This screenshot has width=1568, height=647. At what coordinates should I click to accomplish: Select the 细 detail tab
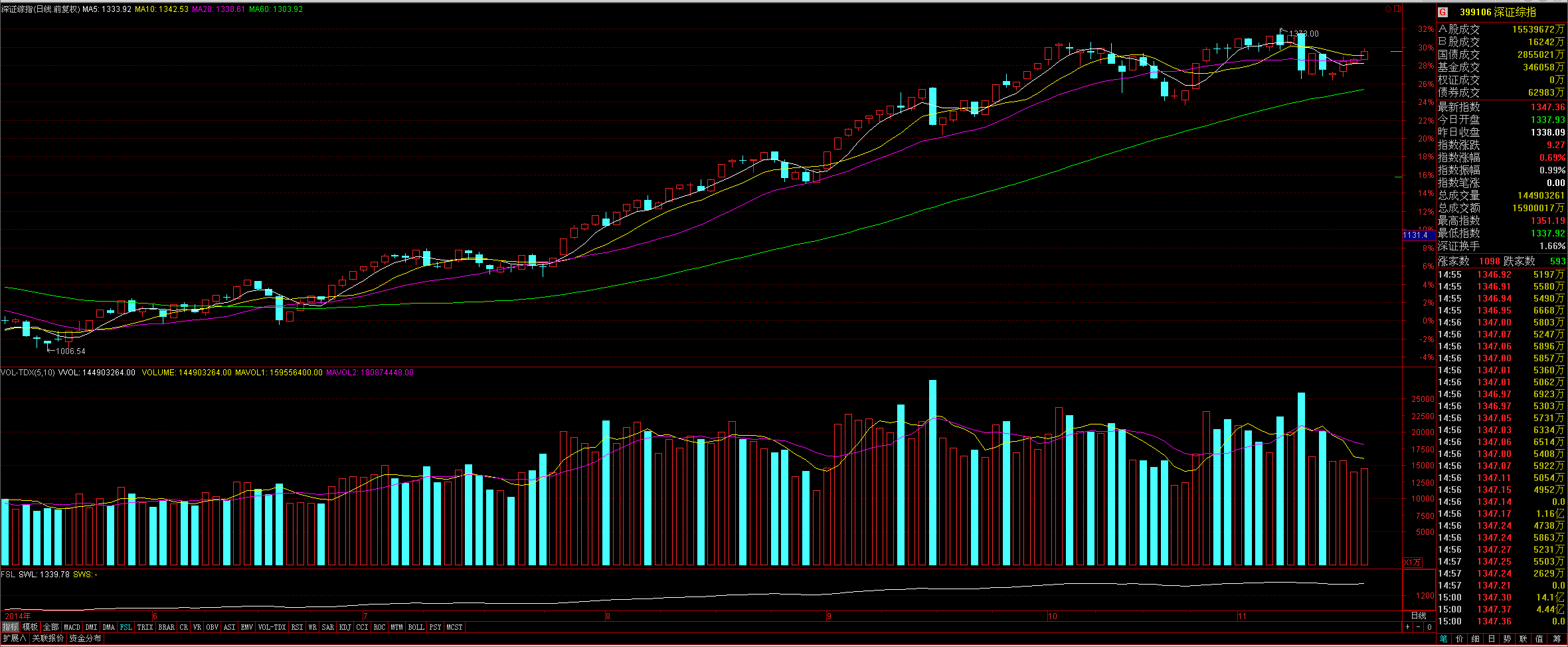click(x=1476, y=638)
